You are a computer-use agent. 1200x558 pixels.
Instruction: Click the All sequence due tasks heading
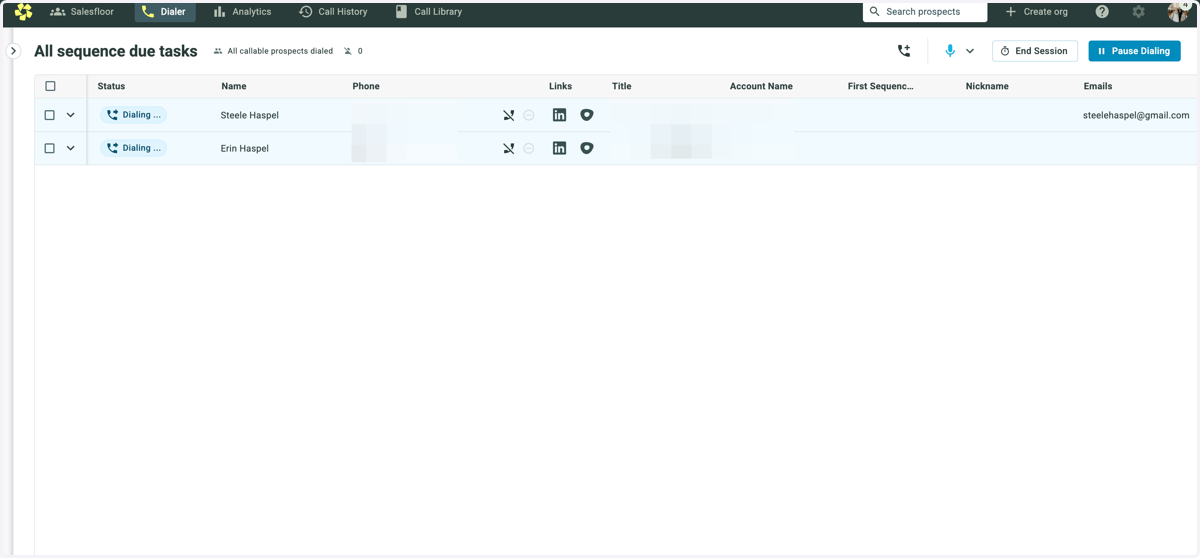(116, 51)
